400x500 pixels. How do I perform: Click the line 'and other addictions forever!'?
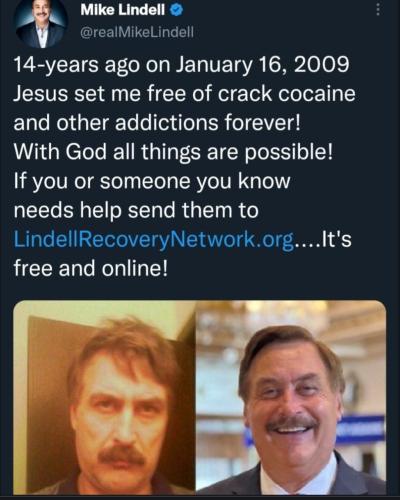point(157,123)
